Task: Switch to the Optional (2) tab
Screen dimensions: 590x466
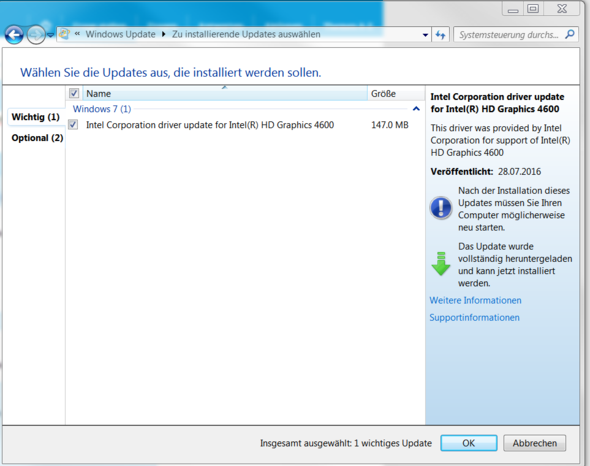Action: click(37, 138)
